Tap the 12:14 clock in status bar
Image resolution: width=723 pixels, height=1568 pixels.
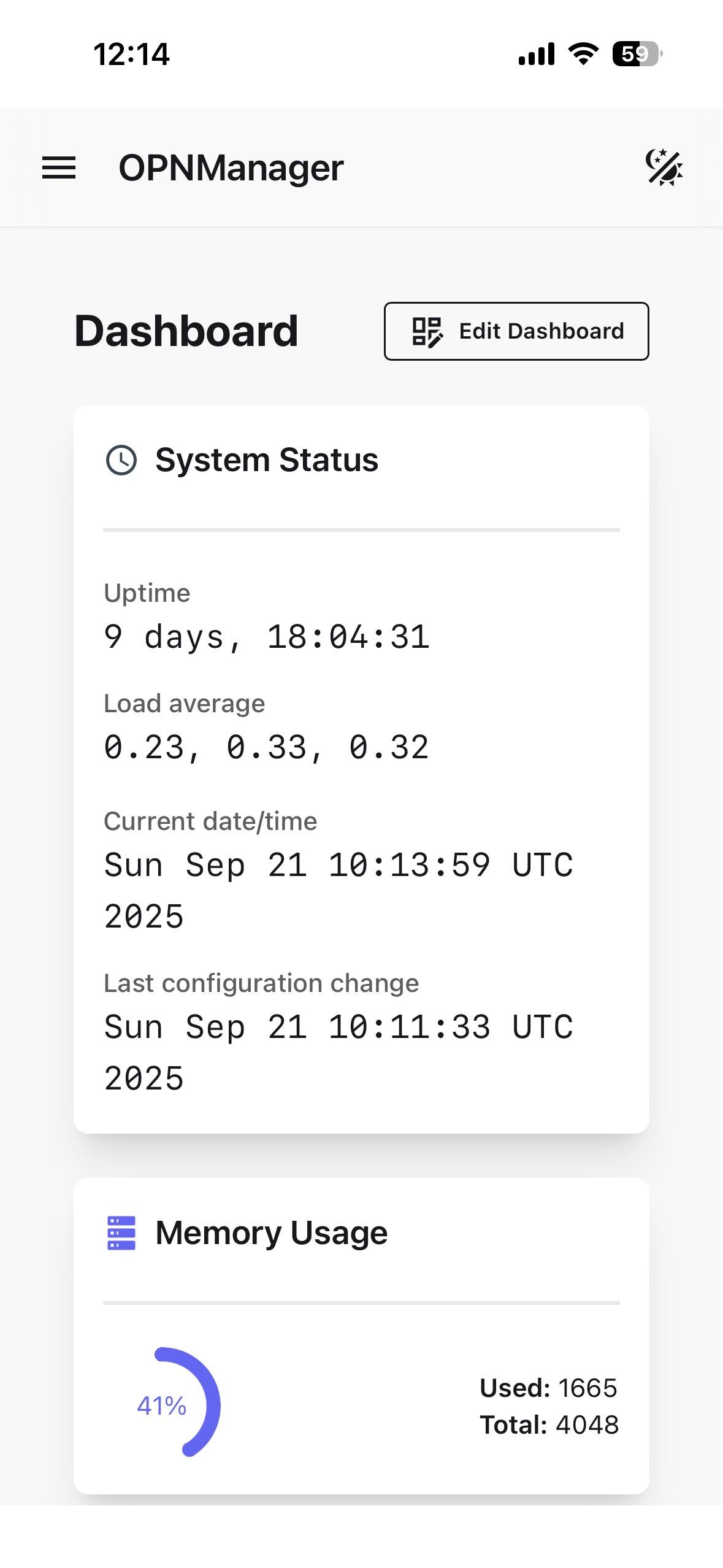(x=131, y=54)
